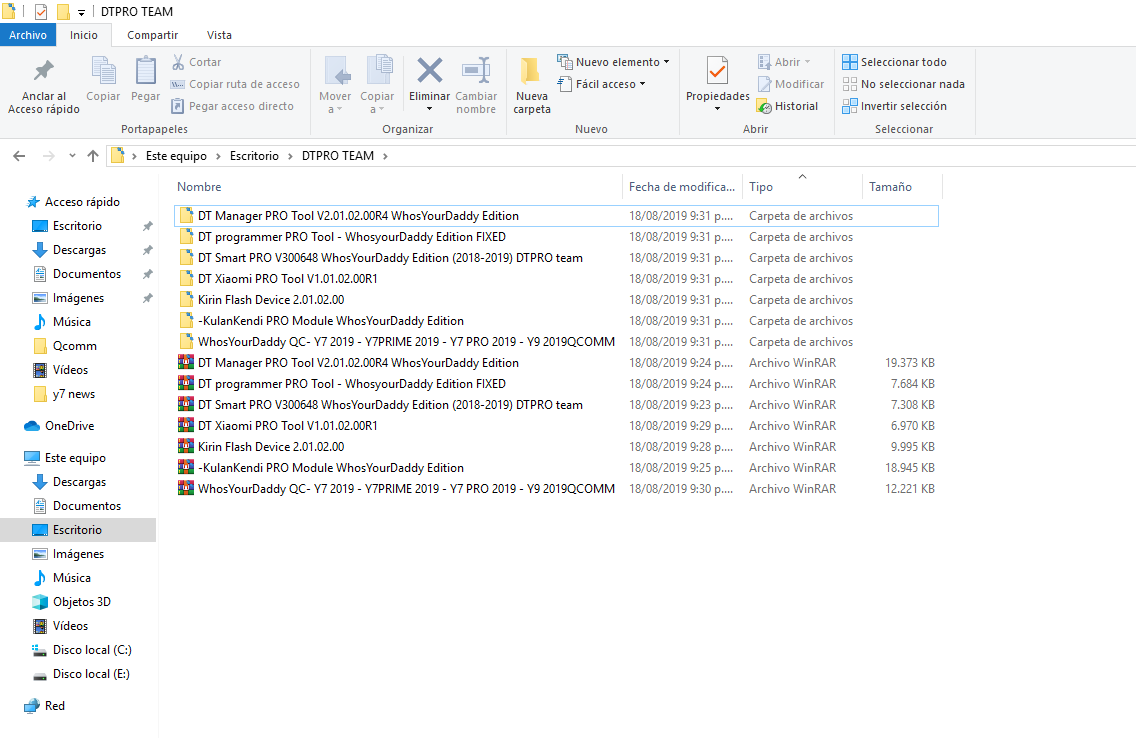Select the WhosYourDaddy QC- Y7 2019 WinRAR archive

coord(556,489)
